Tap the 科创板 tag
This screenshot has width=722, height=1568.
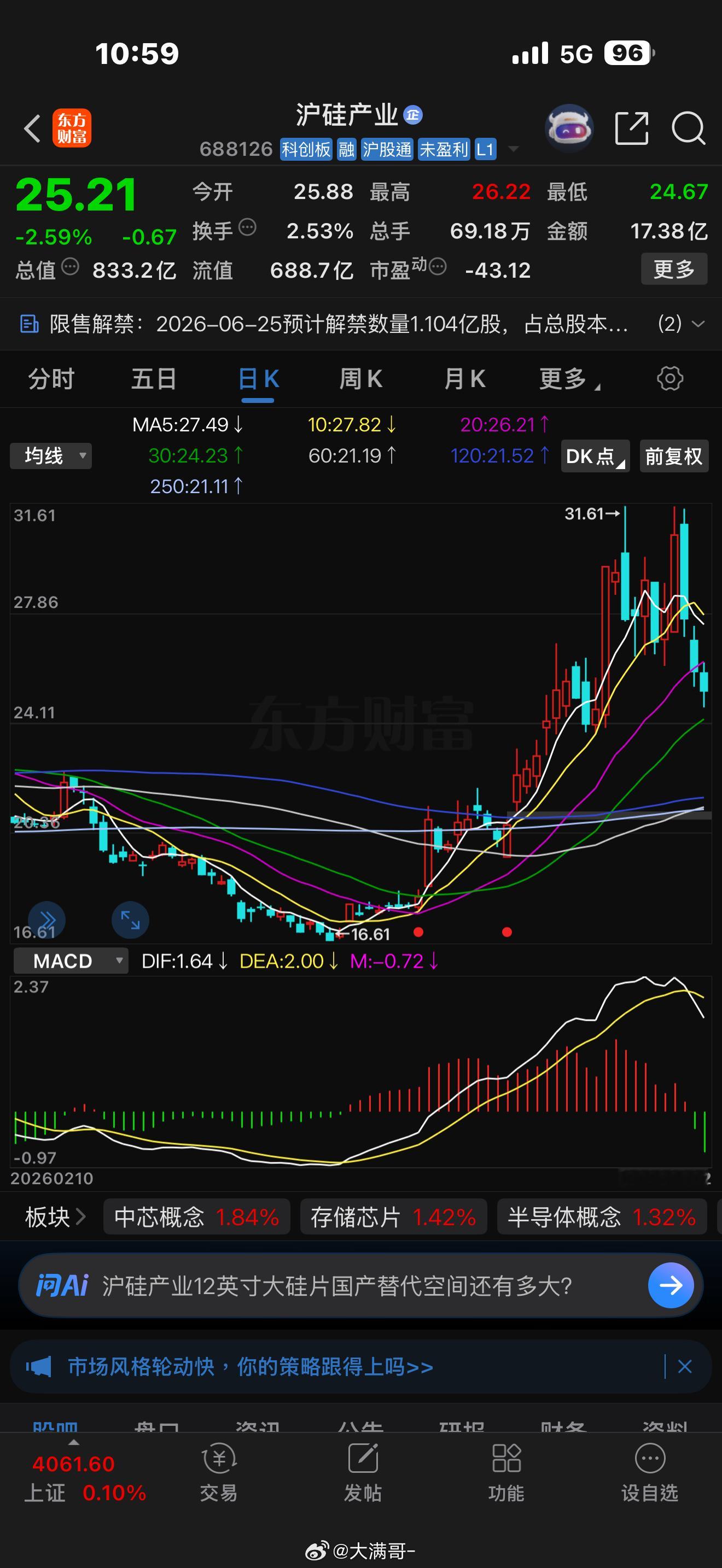(306, 149)
